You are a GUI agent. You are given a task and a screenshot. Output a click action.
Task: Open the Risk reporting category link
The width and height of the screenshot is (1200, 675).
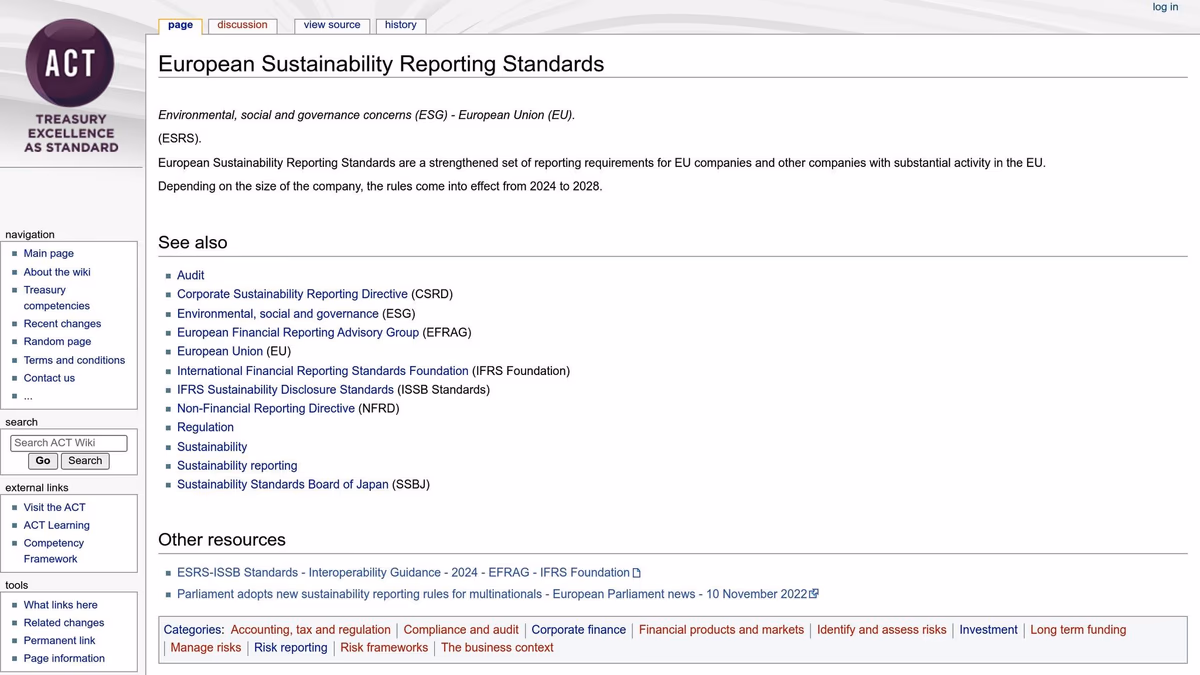tap(290, 647)
